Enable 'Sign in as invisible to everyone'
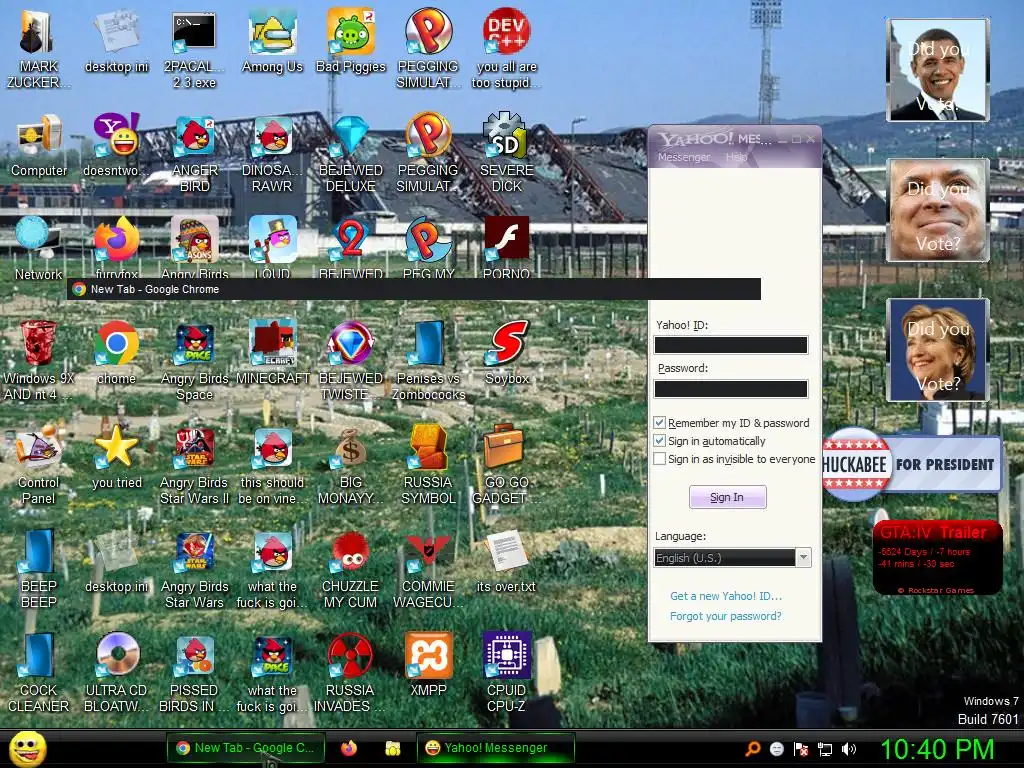The height and width of the screenshot is (768, 1024). [660, 459]
